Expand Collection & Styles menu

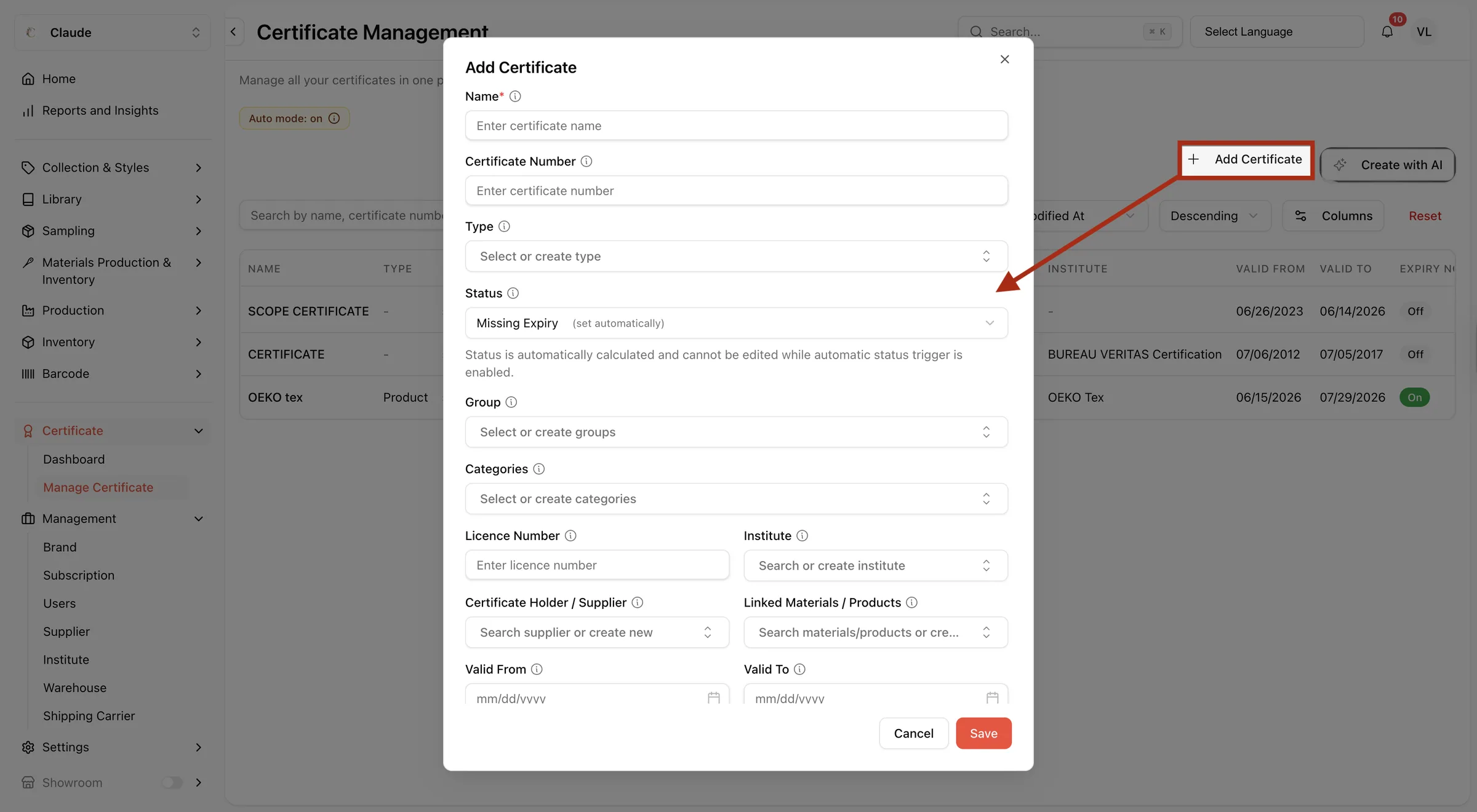pyautogui.click(x=113, y=167)
